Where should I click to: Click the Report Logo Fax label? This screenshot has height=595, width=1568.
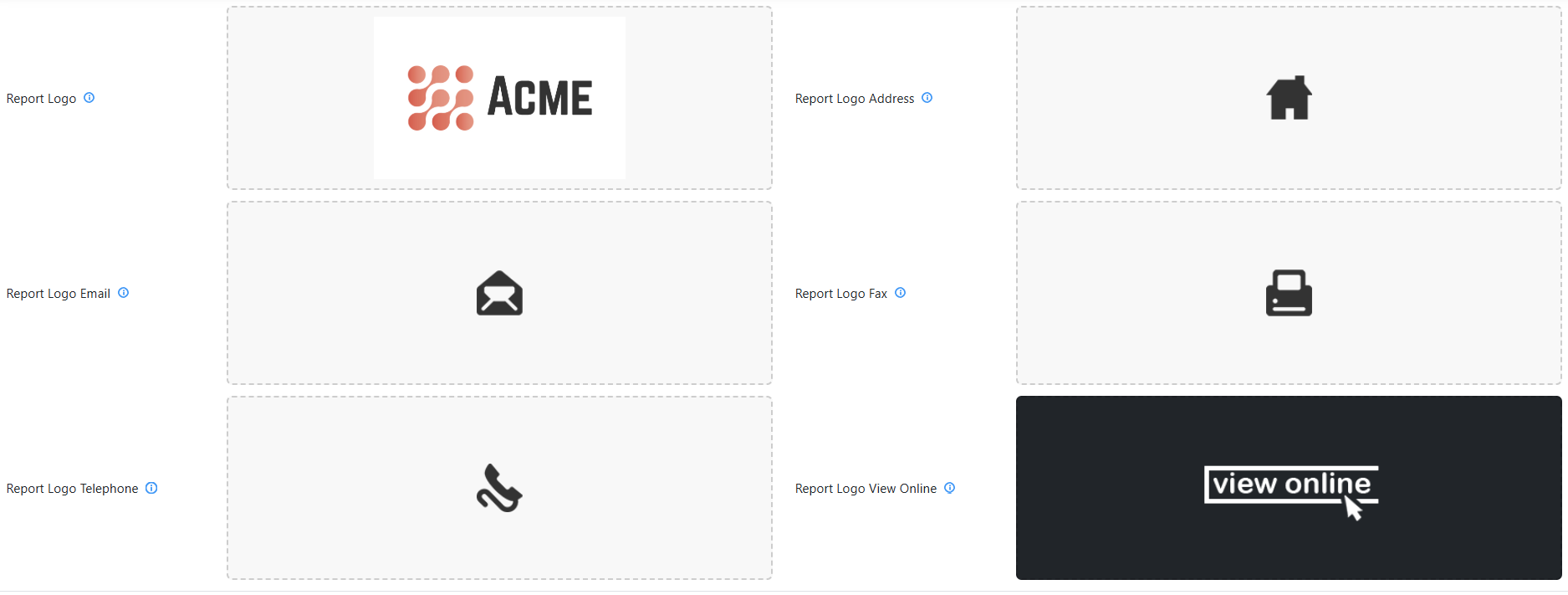(x=841, y=294)
